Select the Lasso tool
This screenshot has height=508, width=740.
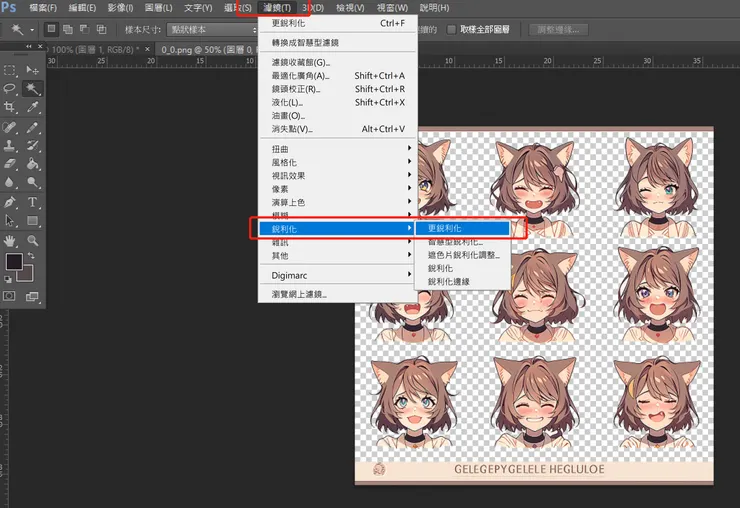[9, 89]
